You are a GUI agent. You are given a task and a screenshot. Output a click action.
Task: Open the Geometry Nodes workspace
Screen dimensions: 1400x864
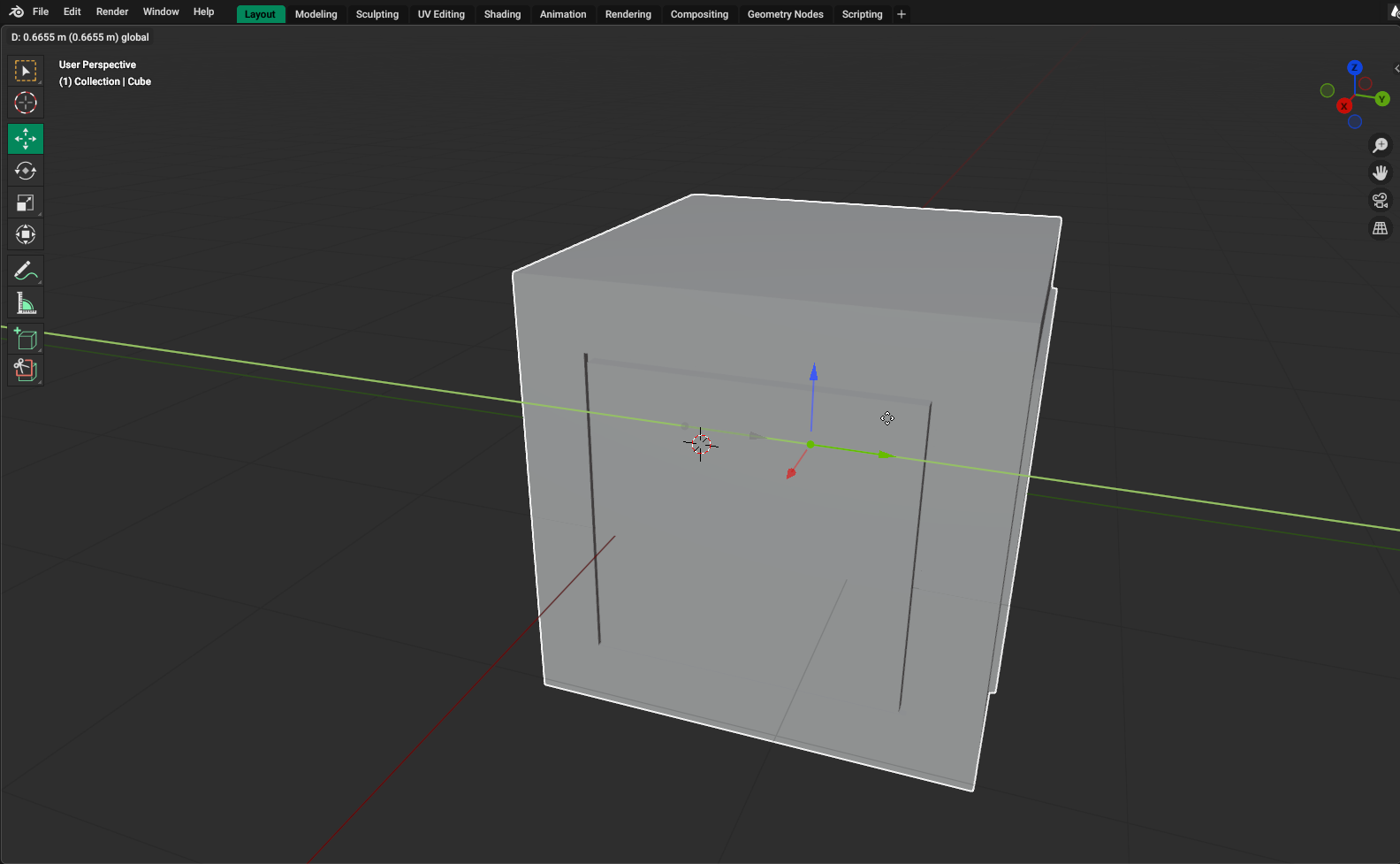tap(786, 14)
